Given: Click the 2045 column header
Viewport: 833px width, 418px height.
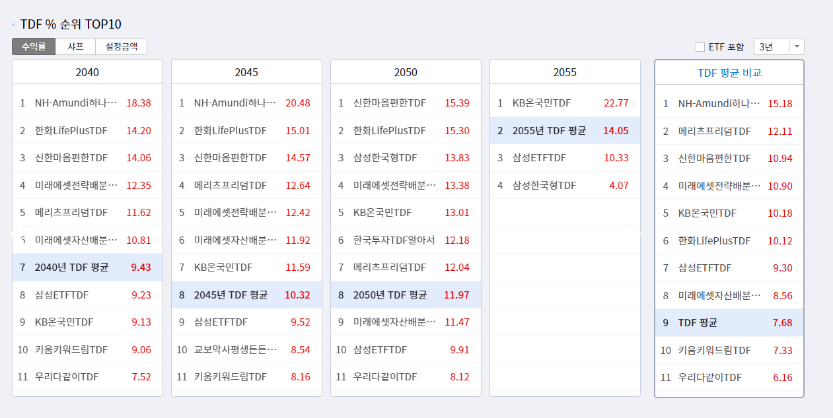Looking at the screenshot, I should pyautogui.click(x=246, y=73).
